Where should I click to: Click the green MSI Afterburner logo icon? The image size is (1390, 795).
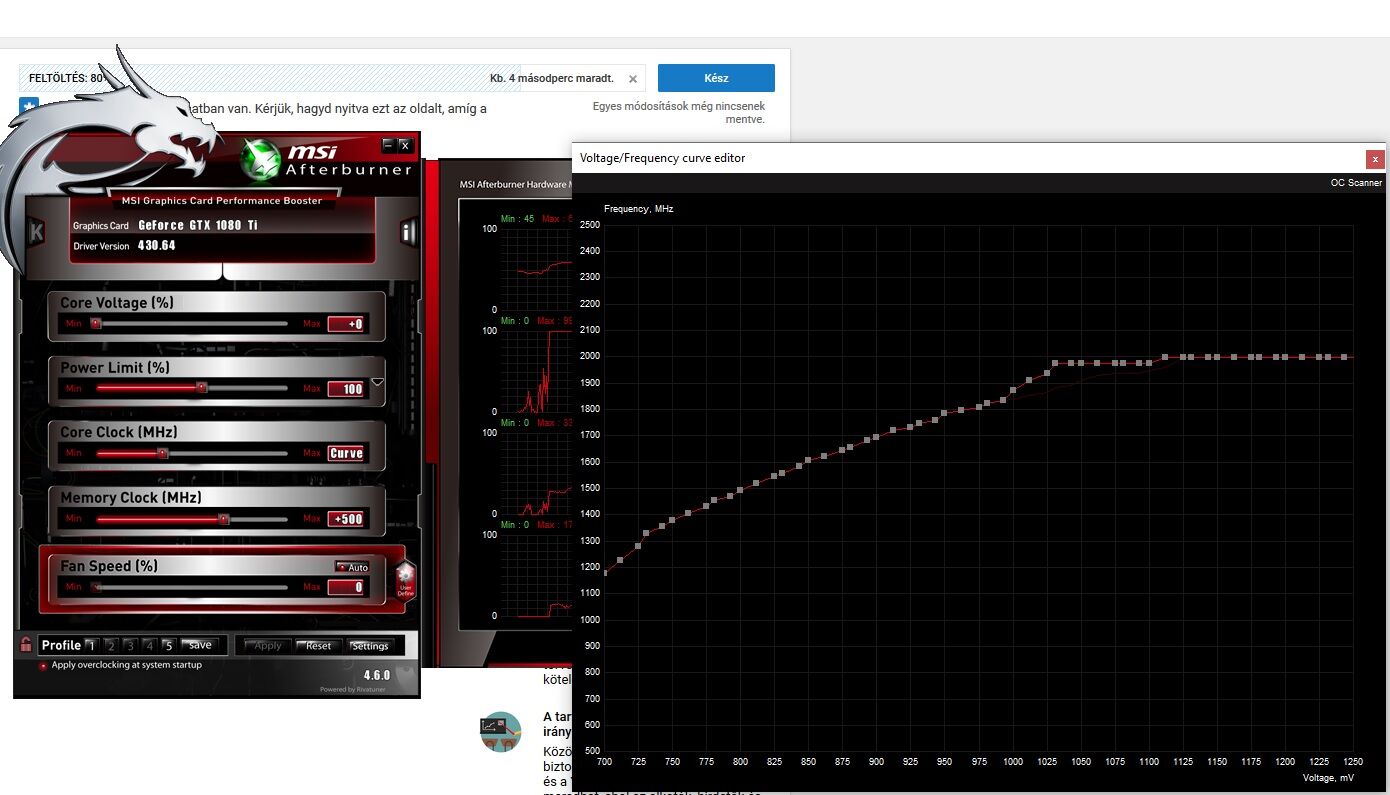point(260,161)
